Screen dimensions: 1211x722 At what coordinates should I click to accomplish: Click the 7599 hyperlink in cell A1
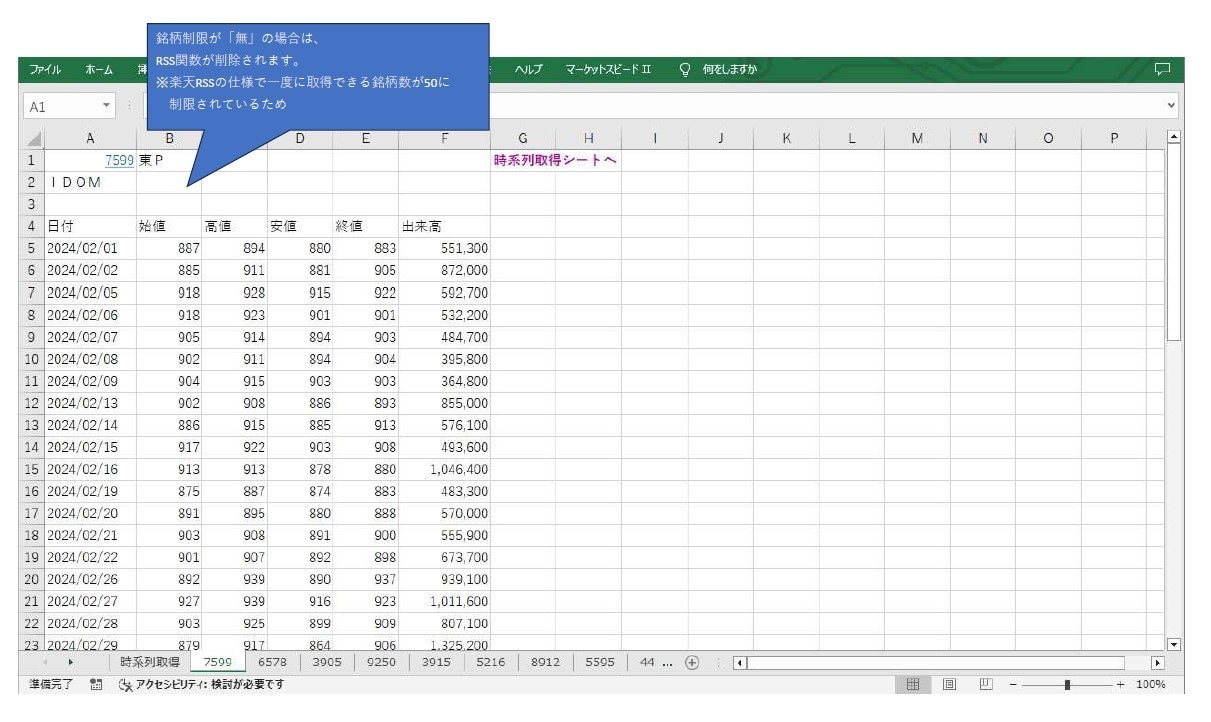point(119,160)
